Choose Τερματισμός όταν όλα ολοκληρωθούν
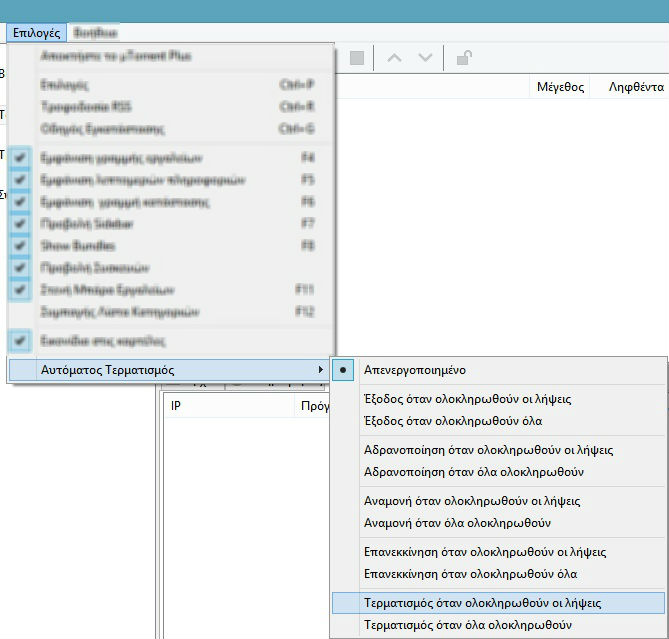 [x=499, y=625]
